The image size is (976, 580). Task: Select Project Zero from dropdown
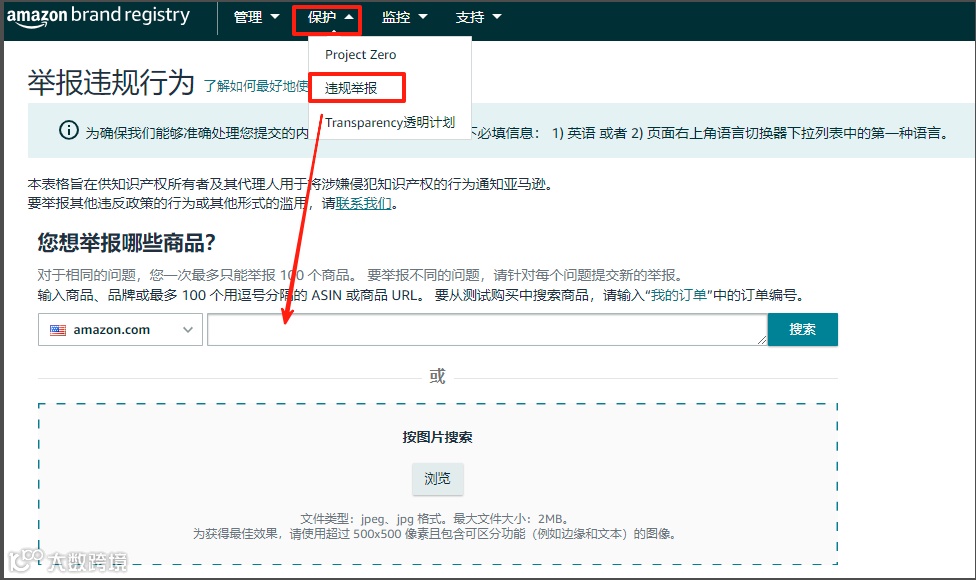click(x=360, y=55)
